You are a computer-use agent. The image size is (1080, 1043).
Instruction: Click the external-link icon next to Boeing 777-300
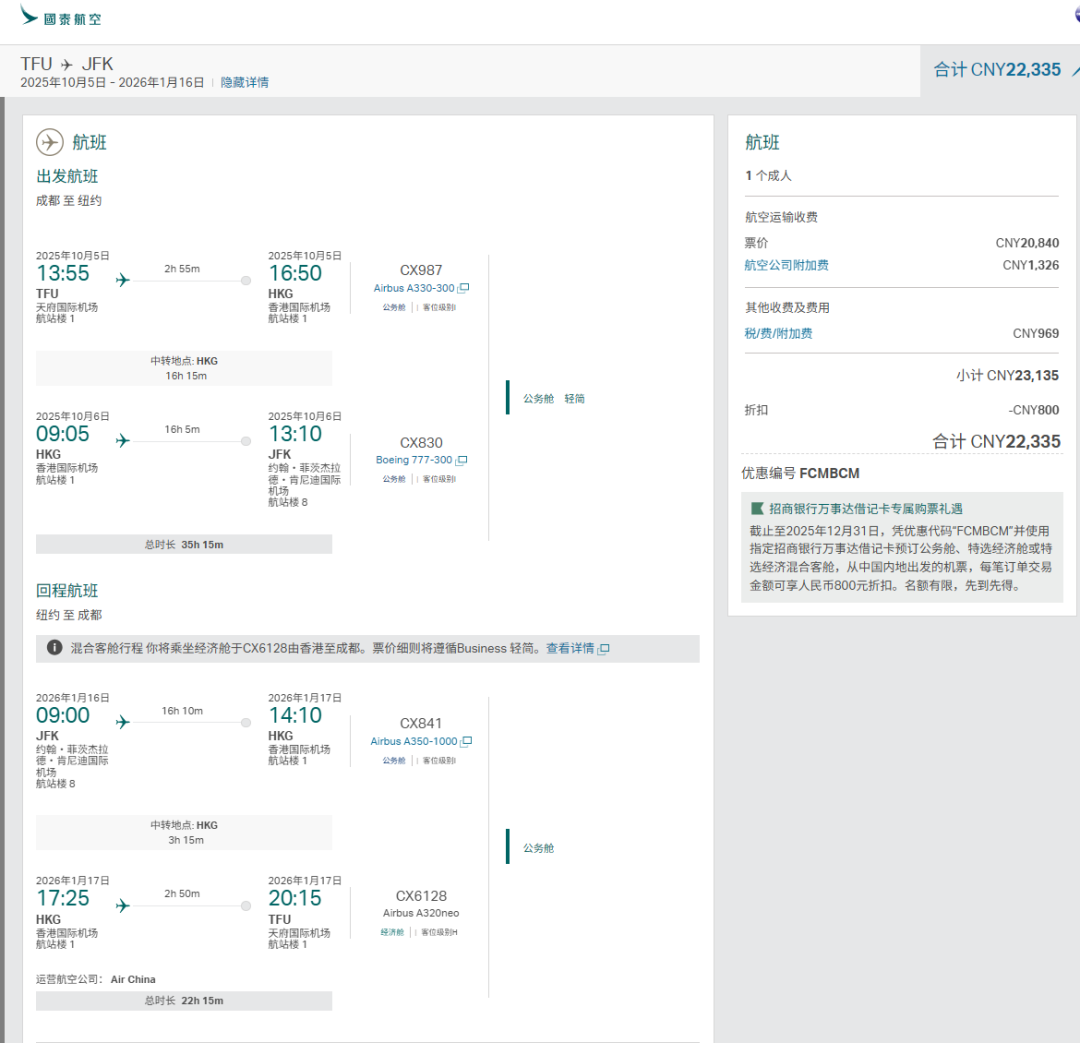point(461,461)
